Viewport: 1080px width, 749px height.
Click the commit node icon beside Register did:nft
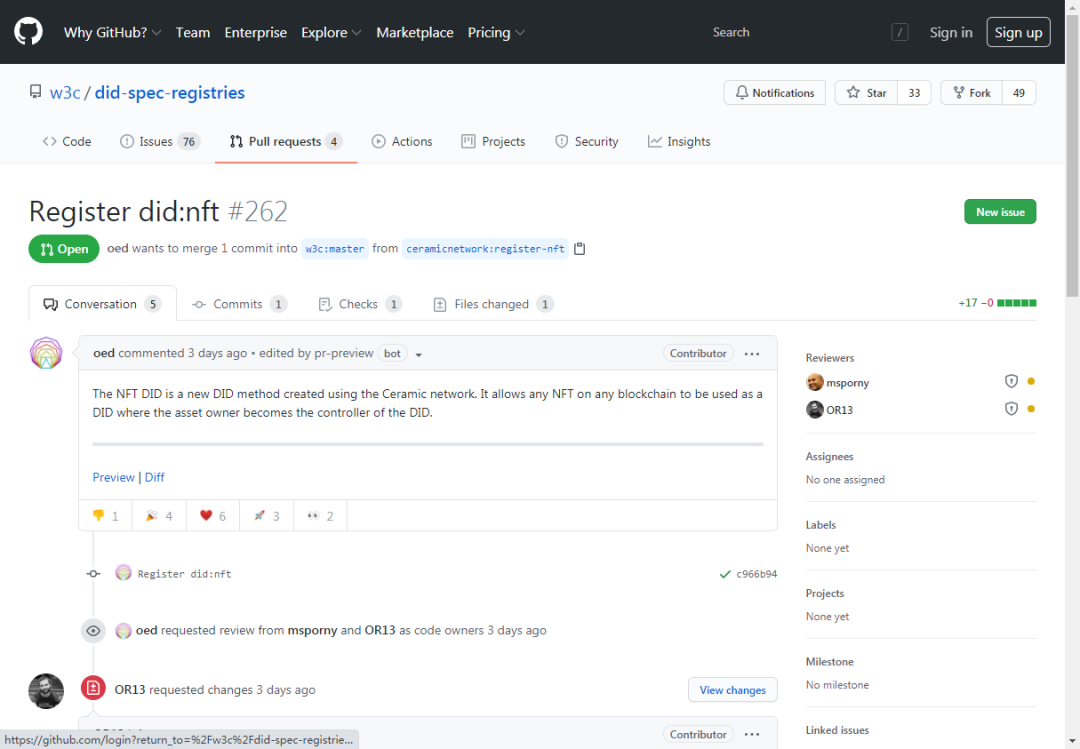pos(93,574)
